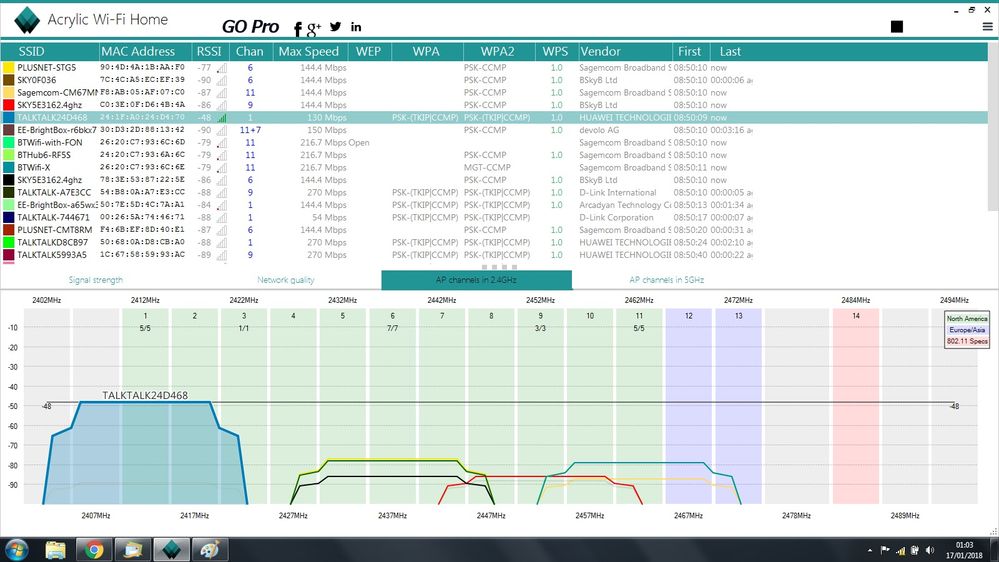Open the hamburger menu icon

[987, 27]
